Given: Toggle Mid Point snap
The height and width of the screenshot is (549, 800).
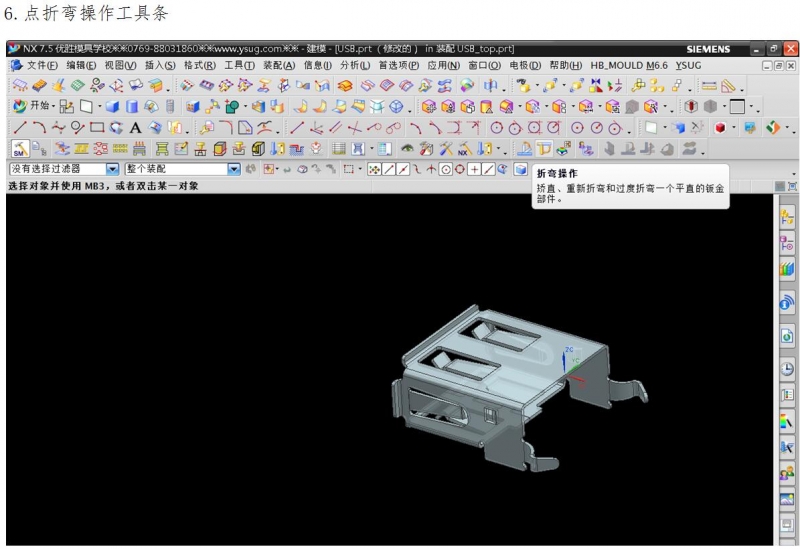Looking at the screenshot, I should (x=403, y=169).
